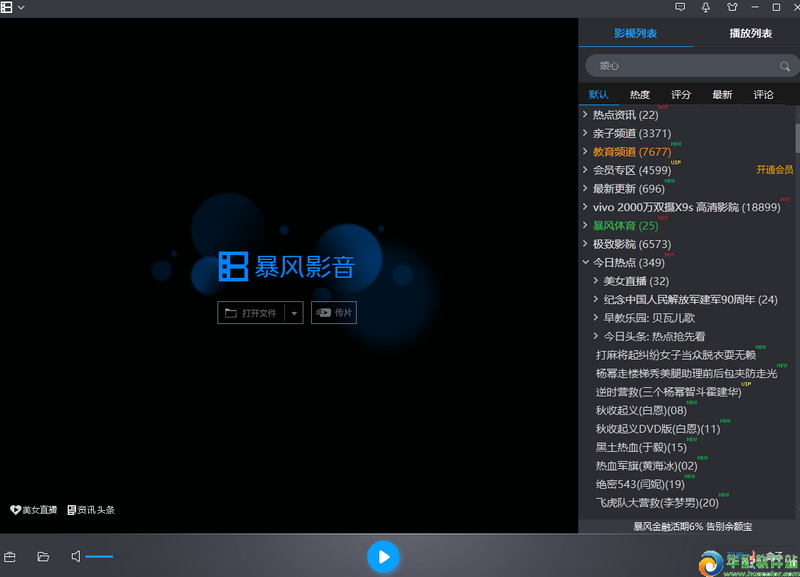Screen dimensions: 800x577
Task: Open the Baofeng main menu logo icon
Action: (x=6, y=7)
